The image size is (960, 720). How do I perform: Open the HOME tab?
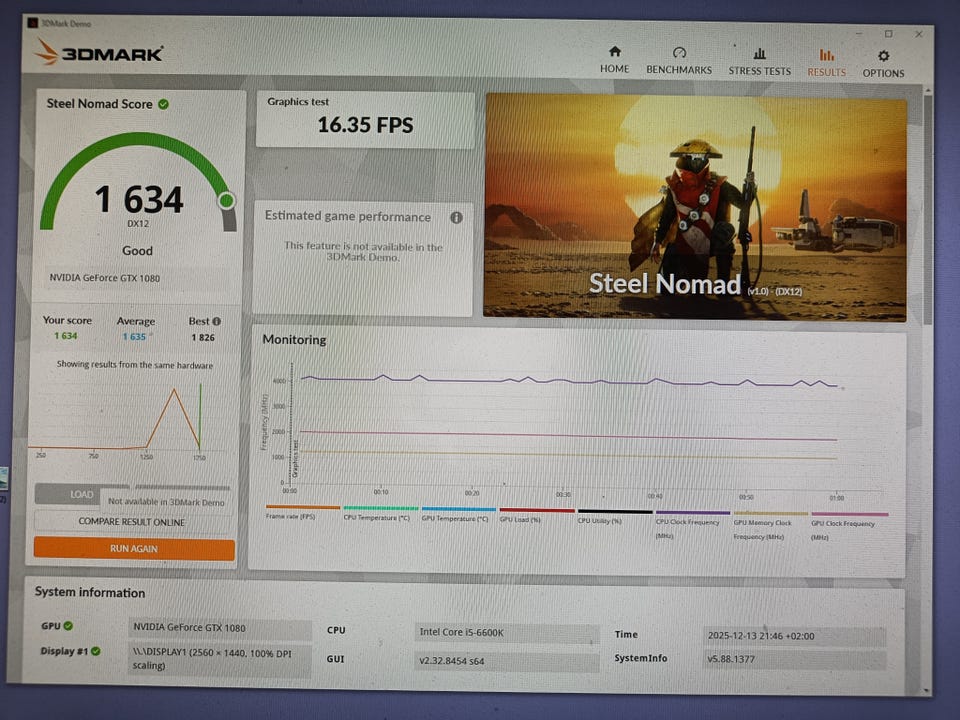pyautogui.click(x=614, y=59)
